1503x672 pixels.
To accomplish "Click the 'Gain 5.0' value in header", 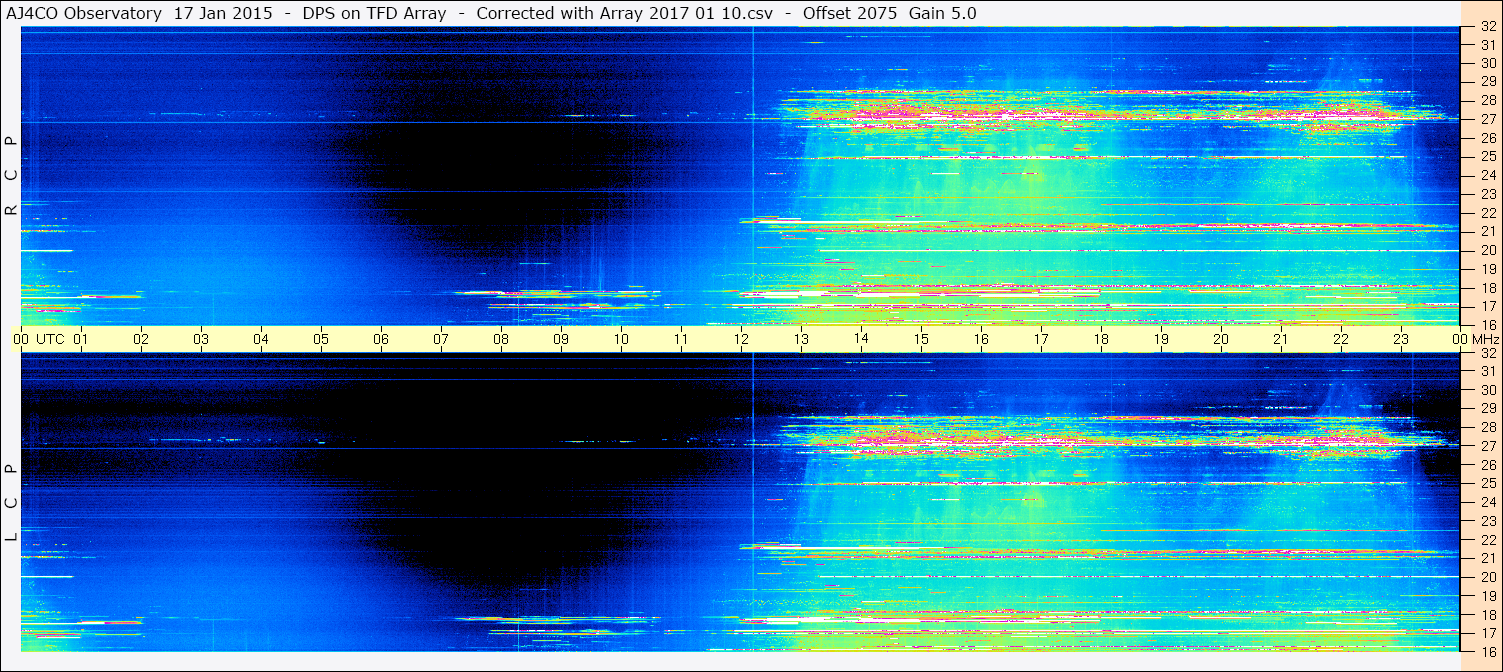I will tap(943, 14).
